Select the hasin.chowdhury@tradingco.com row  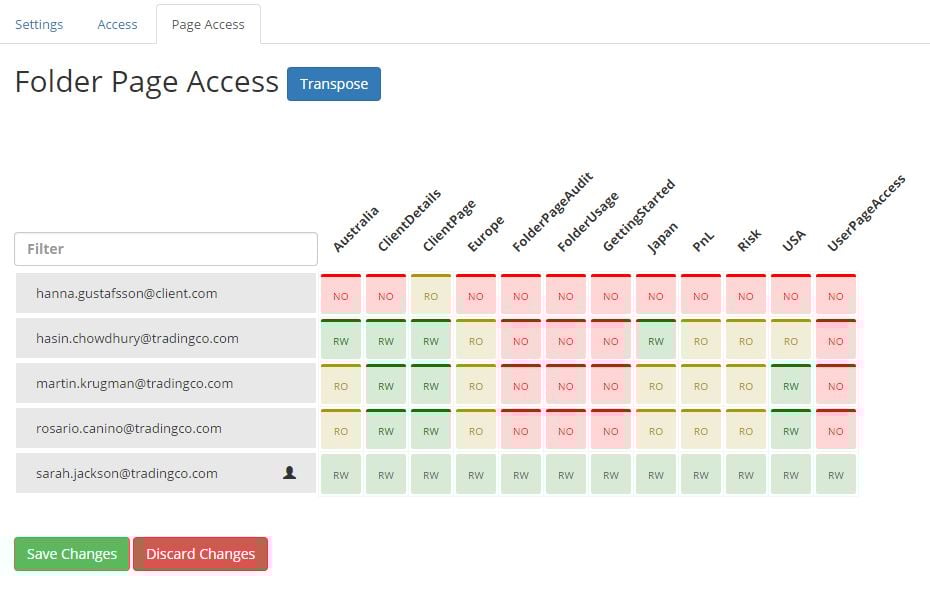(166, 338)
